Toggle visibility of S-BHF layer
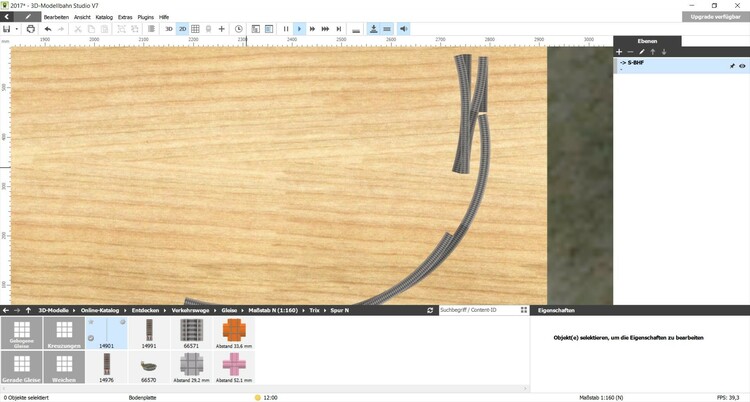The height and width of the screenshot is (402, 750). 743,65
